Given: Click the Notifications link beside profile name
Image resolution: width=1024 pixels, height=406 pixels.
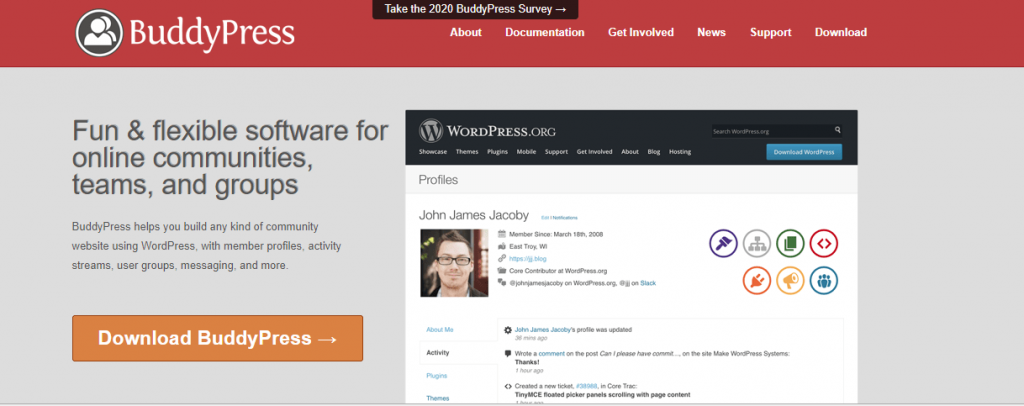Looking at the screenshot, I should 565,217.
